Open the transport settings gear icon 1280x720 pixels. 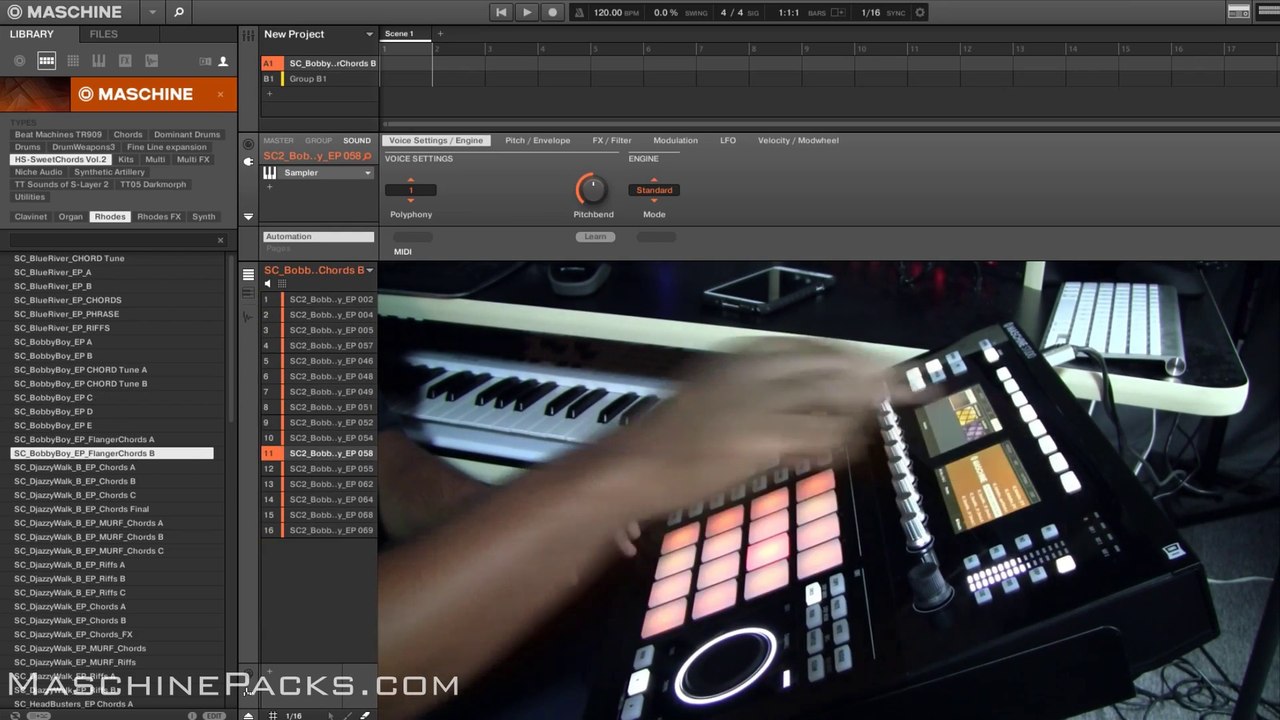pos(920,12)
